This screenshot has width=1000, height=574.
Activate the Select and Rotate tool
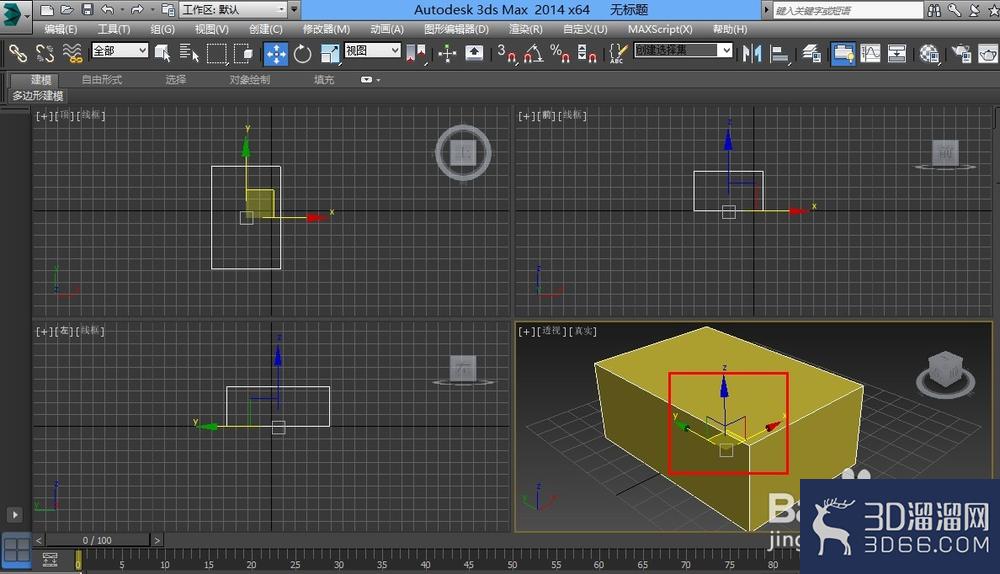303,54
